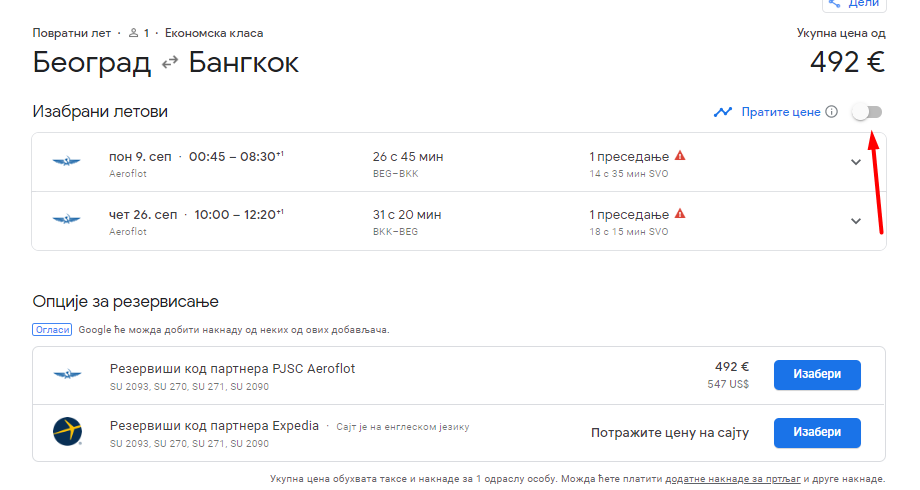
Task: Open the додатне накнаде за пртљаг link
Action: pos(733,479)
